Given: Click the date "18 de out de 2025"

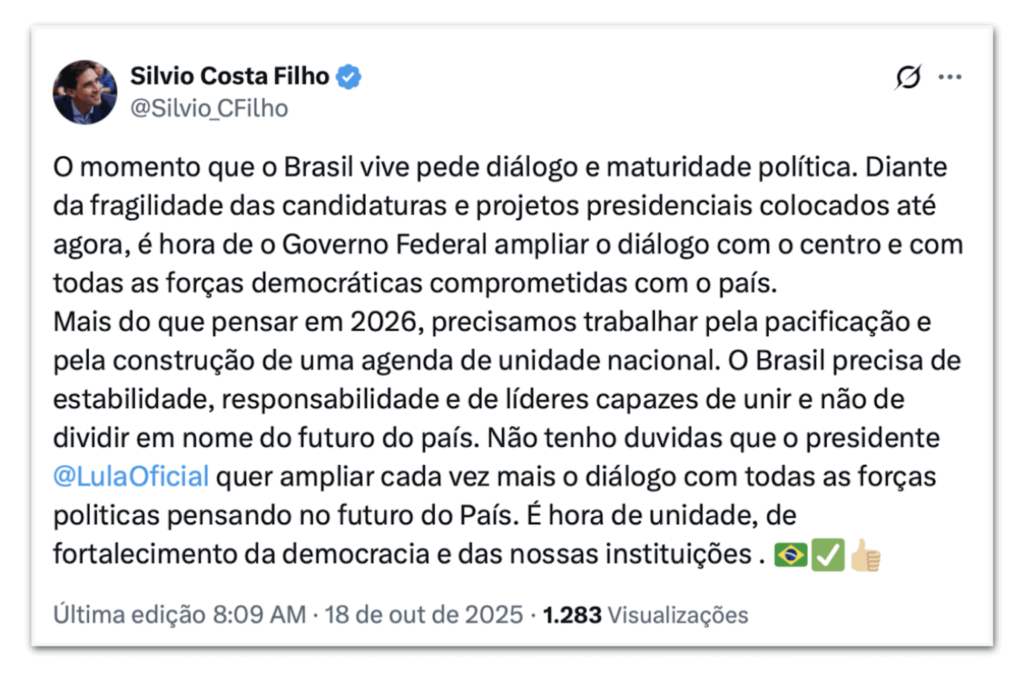Looking at the screenshot, I should pos(421,614).
